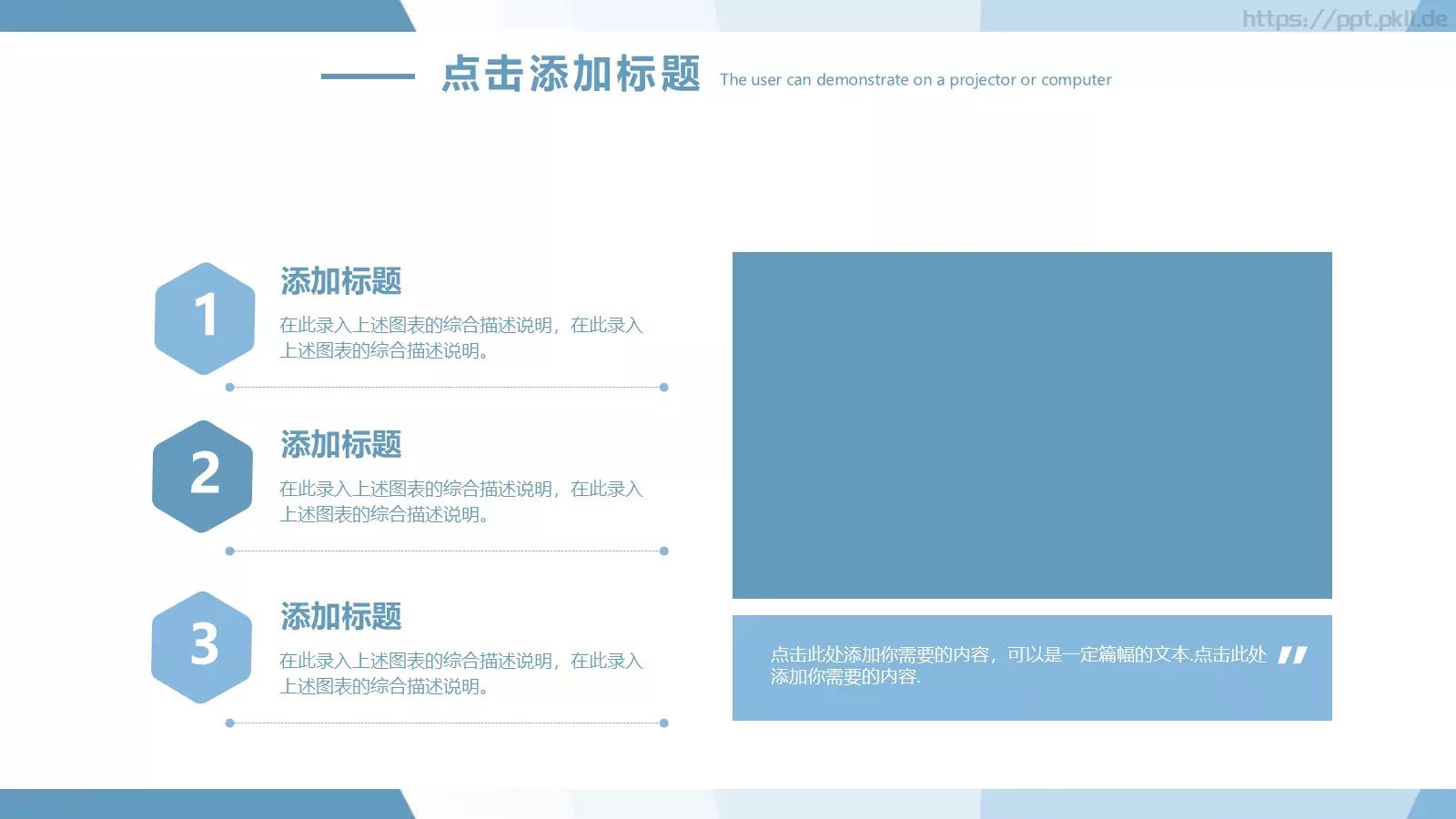Select the English subtitle about projector or computer
Viewport: 1456px width, 819px height.
pyautogui.click(x=915, y=80)
